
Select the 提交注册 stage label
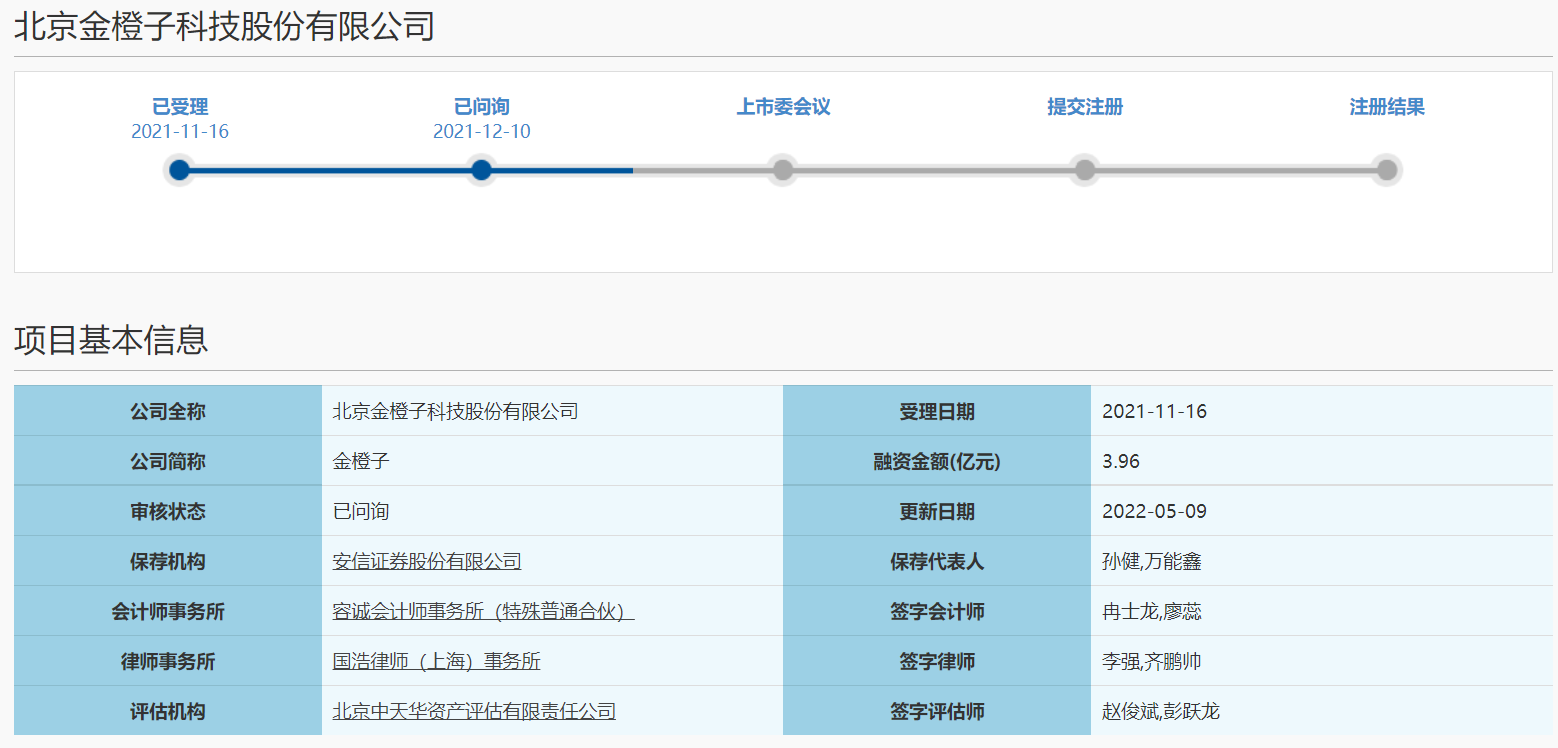(x=1085, y=107)
